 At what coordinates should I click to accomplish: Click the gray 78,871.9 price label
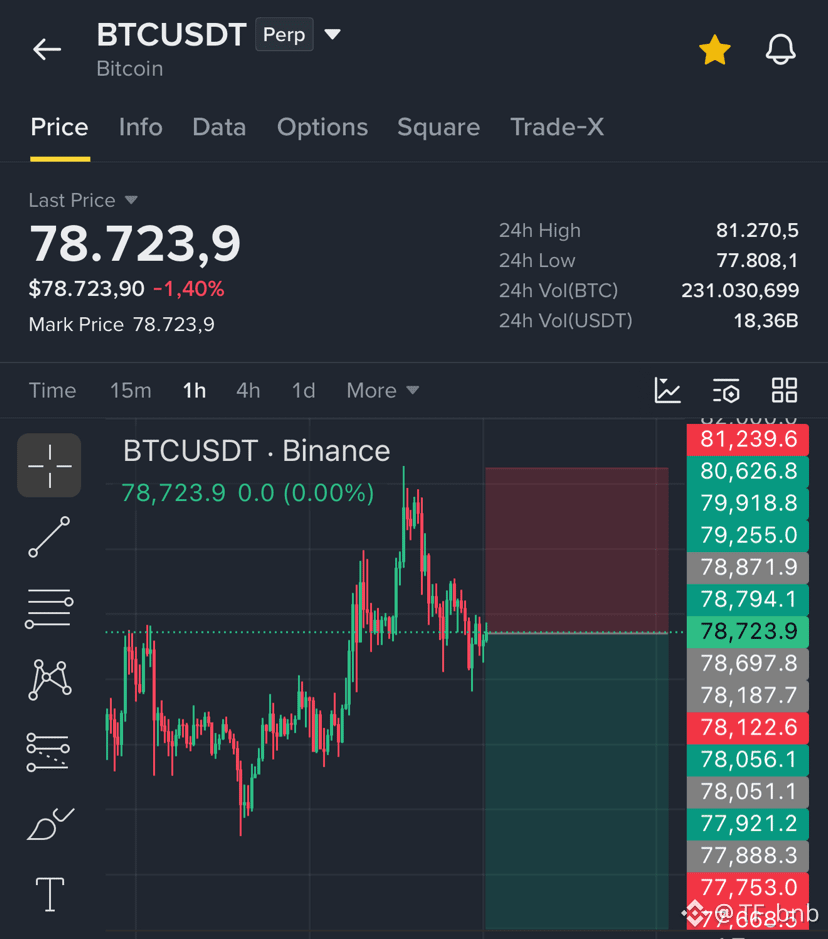(x=748, y=567)
